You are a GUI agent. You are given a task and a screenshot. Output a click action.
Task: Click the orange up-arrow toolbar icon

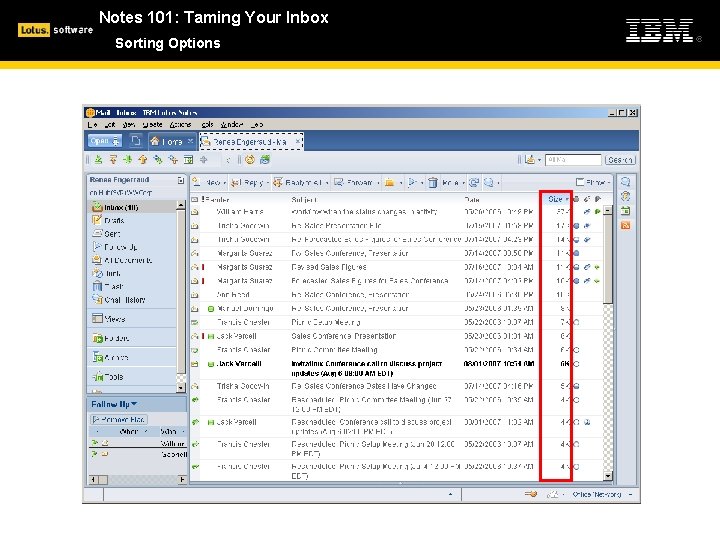point(143,160)
